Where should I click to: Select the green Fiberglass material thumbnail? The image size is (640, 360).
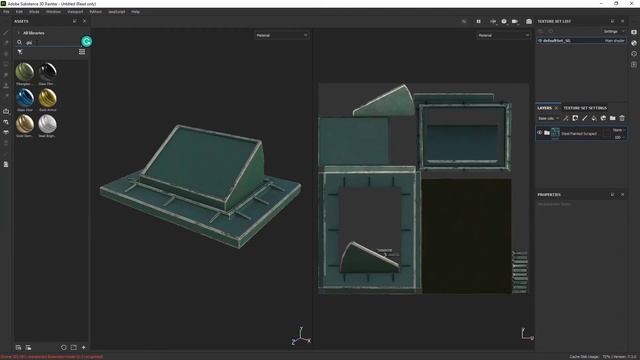tap(25, 72)
